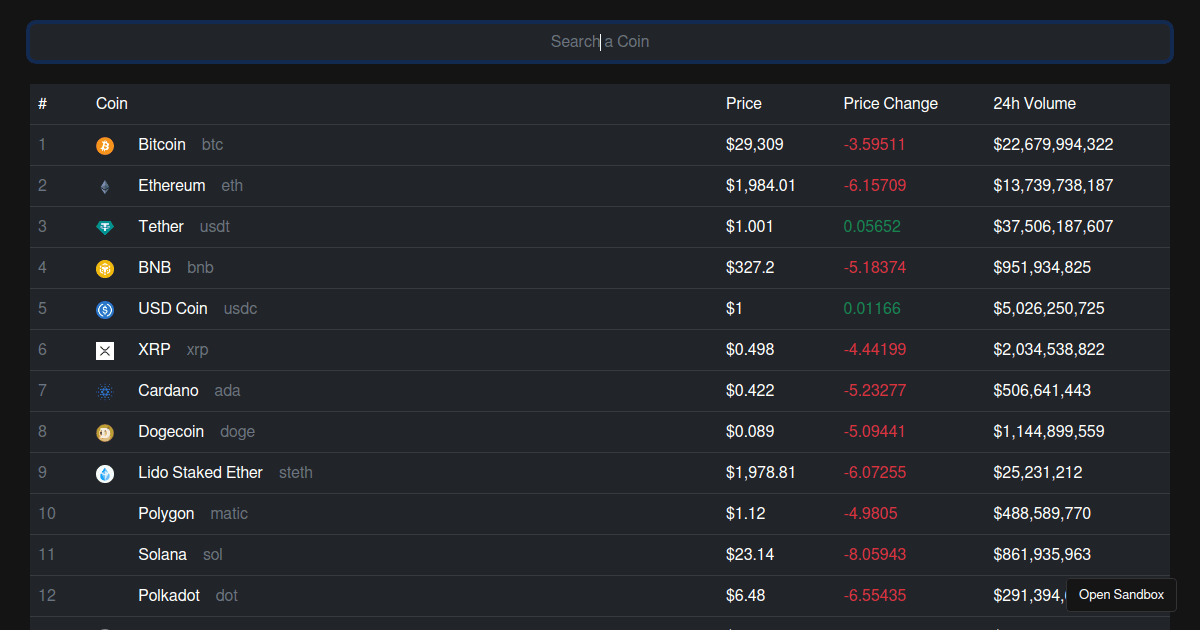Click the Price Change column header

point(890,104)
